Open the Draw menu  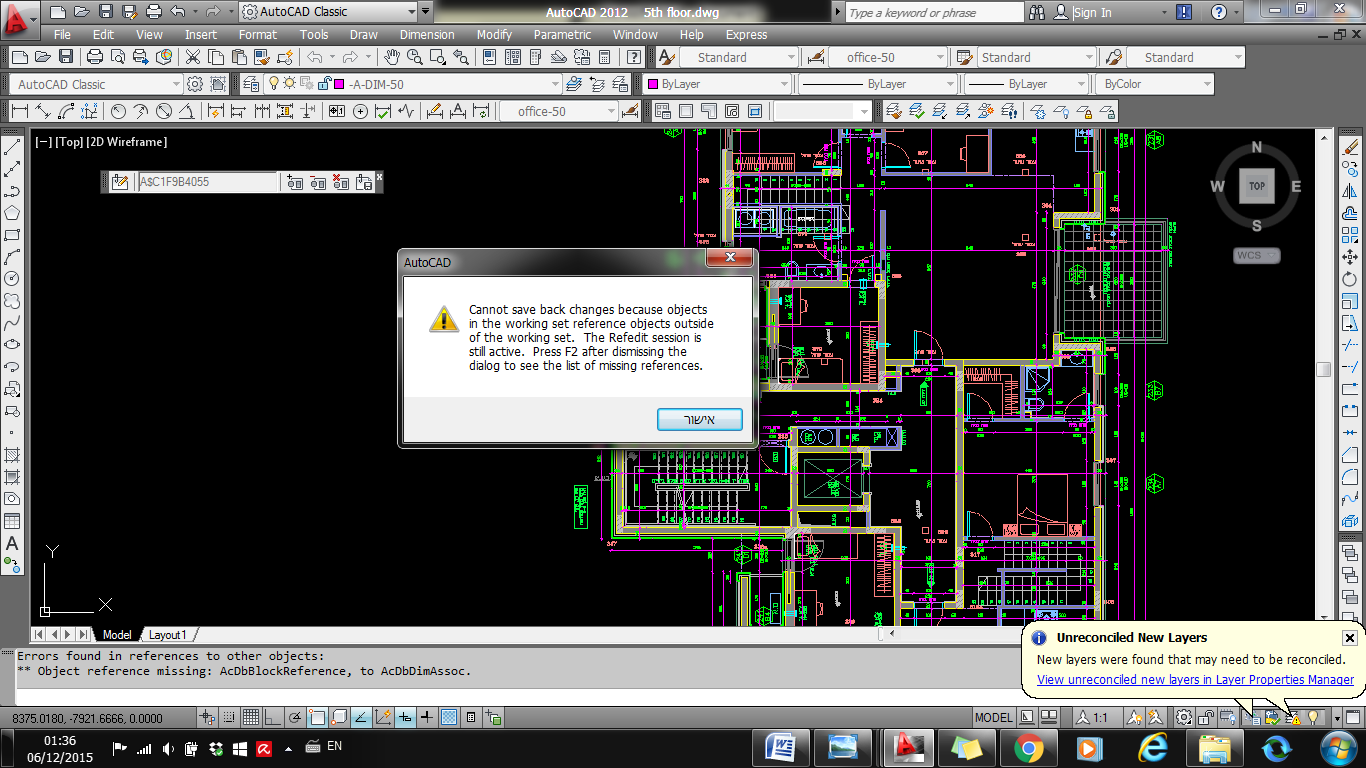pyautogui.click(x=364, y=34)
